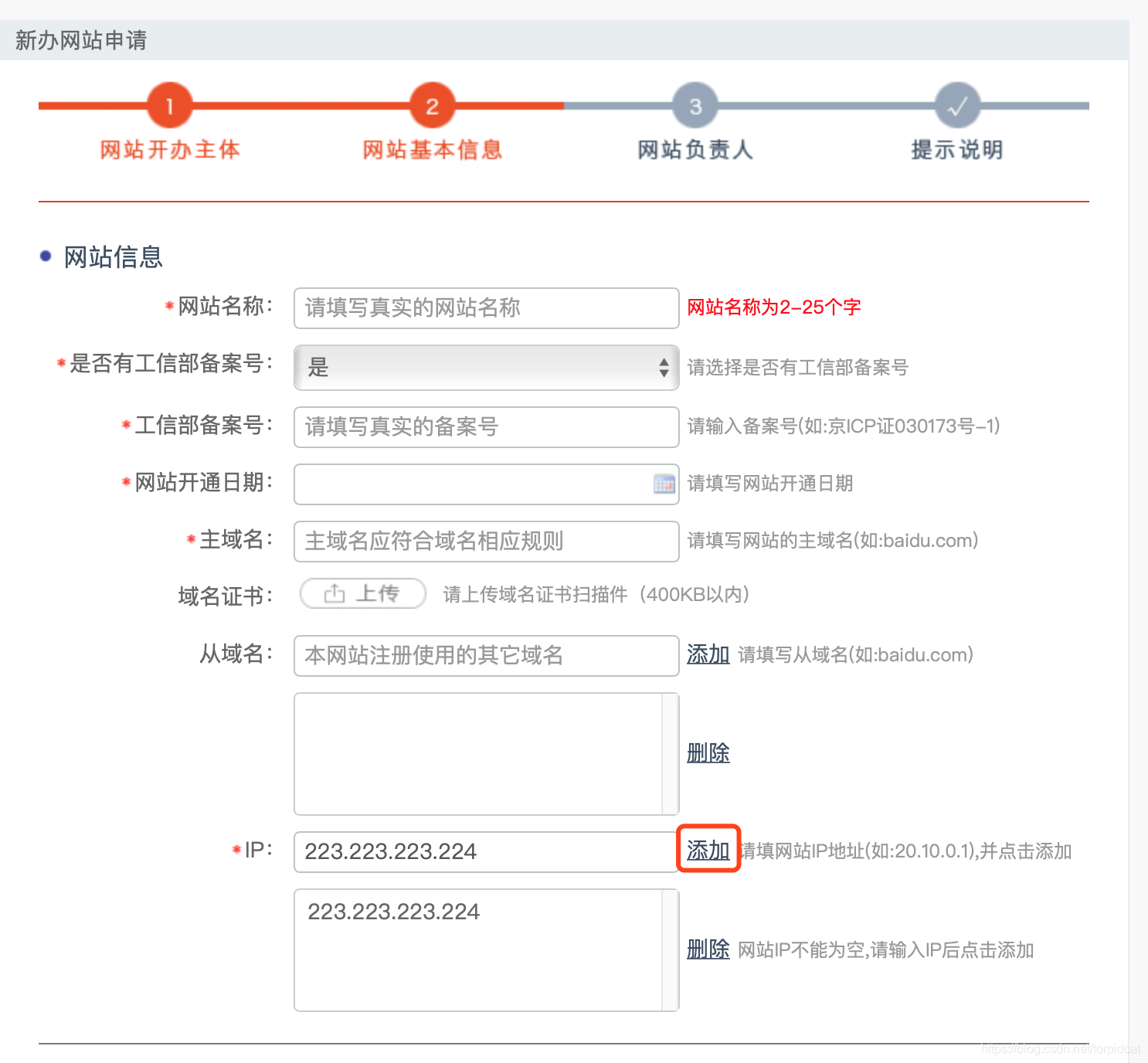Go to the 网站开办主体 step label
1148x1063 pixels.
point(170,150)
